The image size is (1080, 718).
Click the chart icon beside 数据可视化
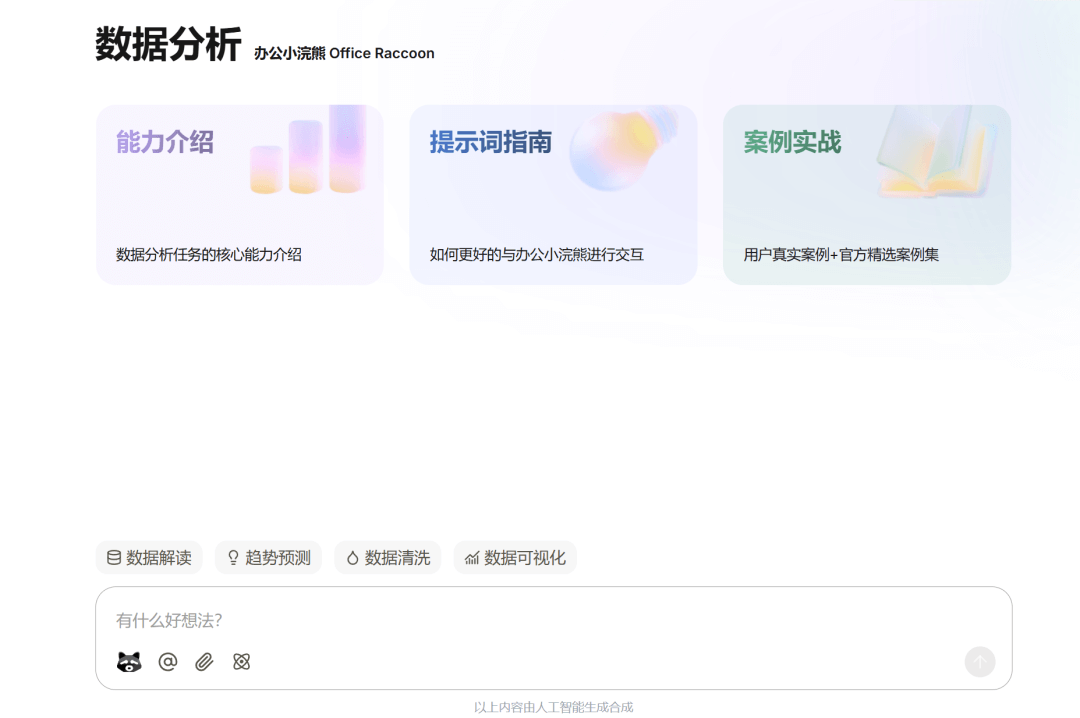point(472,558)
